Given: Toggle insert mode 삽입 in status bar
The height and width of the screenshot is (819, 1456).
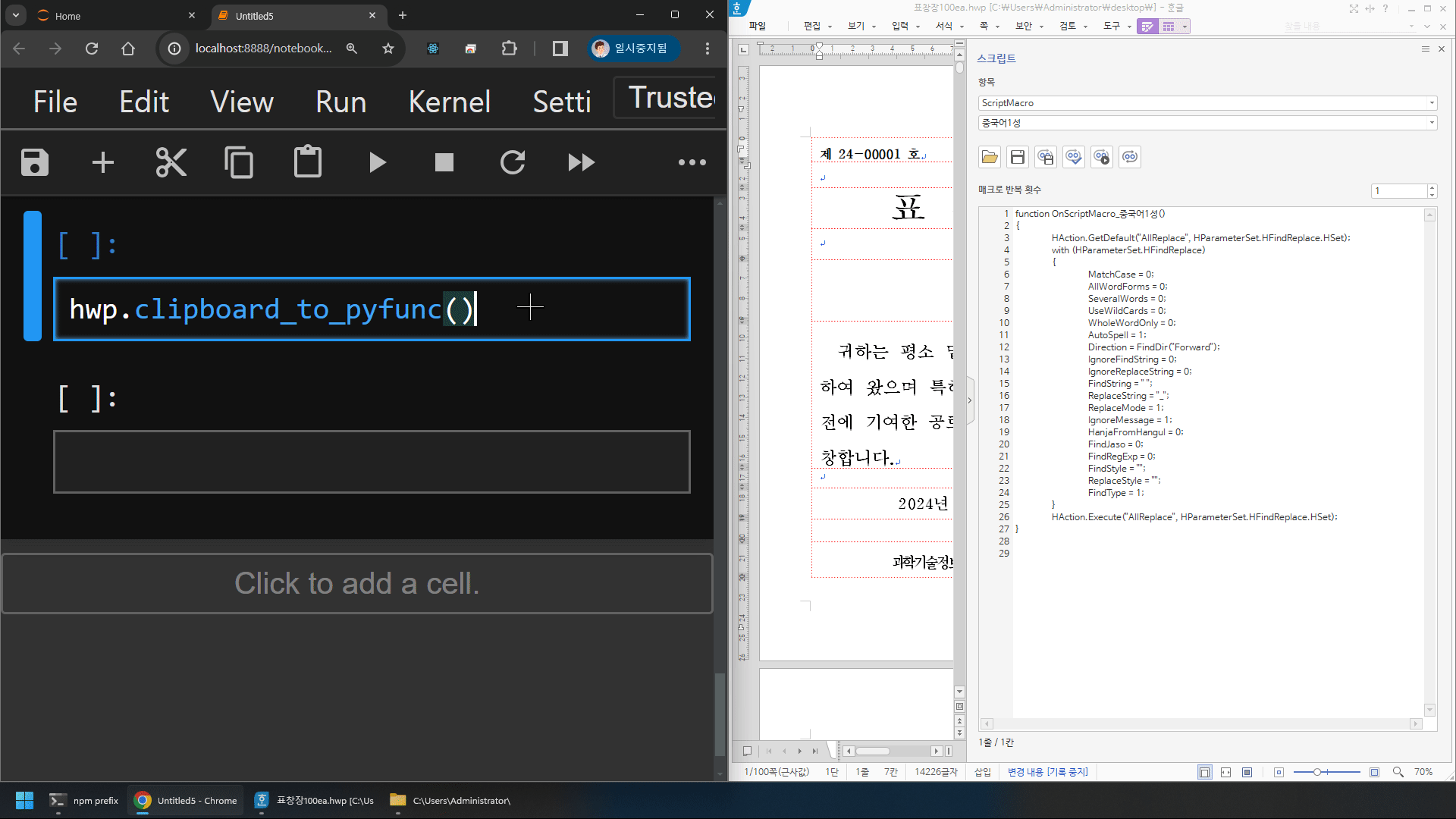Looking at the screenshot, I should click(x=982, y=772).
